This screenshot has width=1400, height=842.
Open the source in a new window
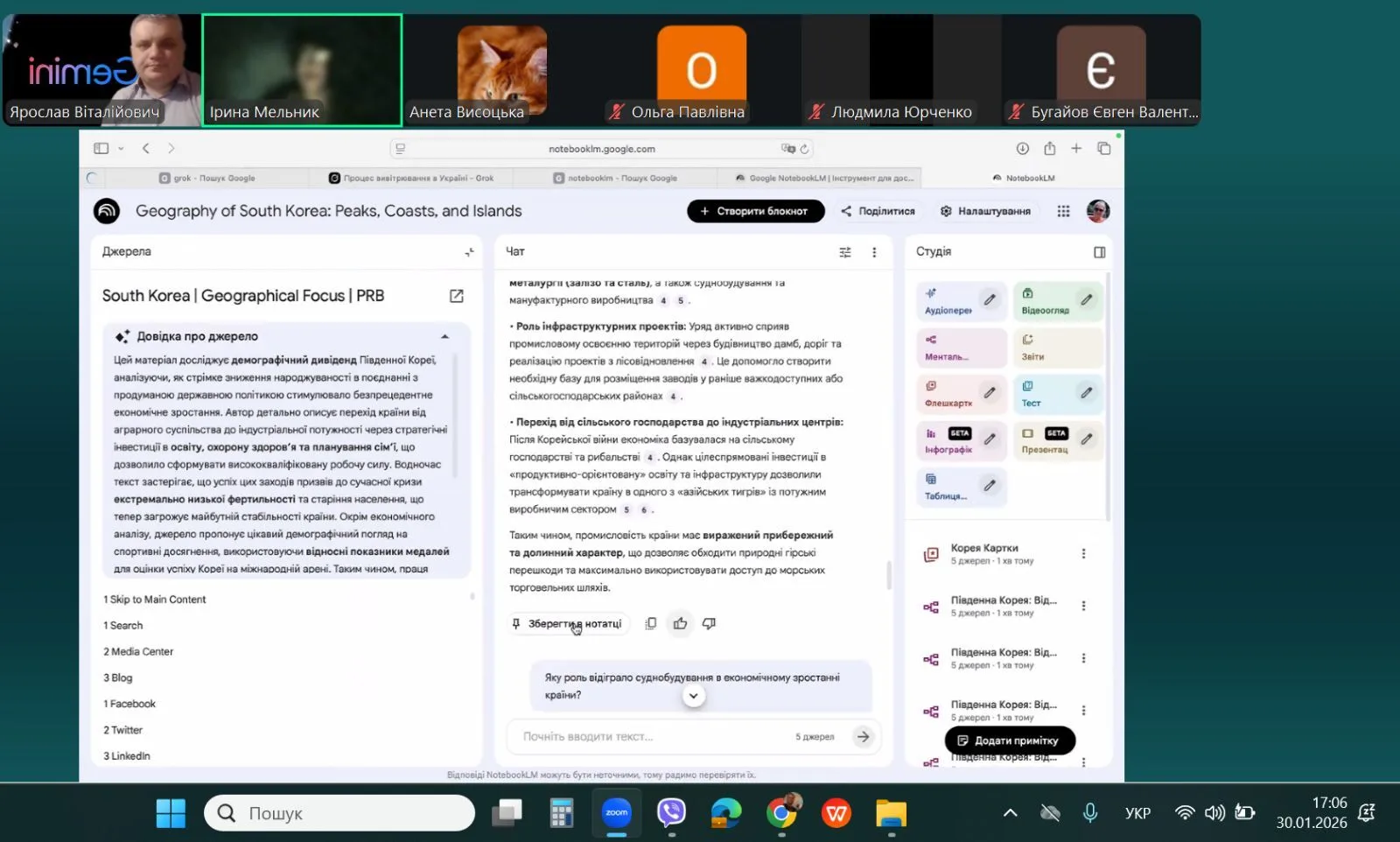(457, 296)
